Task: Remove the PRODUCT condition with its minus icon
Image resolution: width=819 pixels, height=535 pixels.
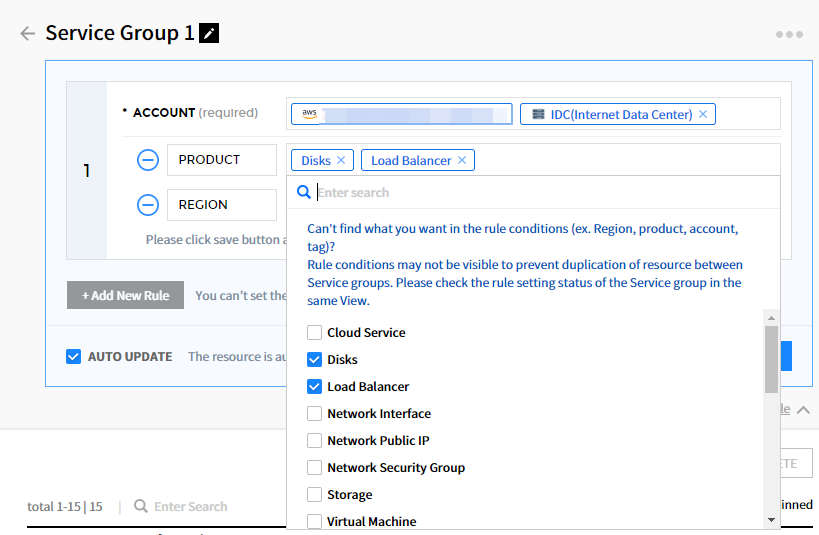Action: point(148,160)
